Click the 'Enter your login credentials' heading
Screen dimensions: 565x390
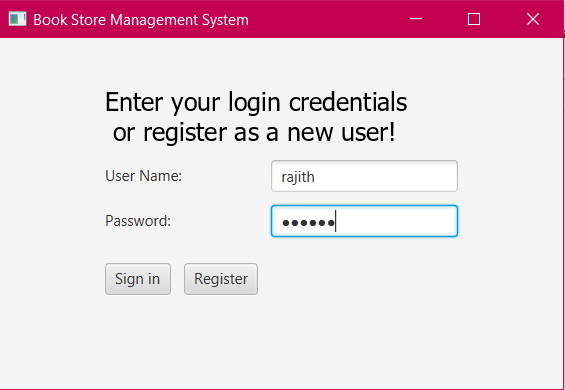tap(256, 102)
